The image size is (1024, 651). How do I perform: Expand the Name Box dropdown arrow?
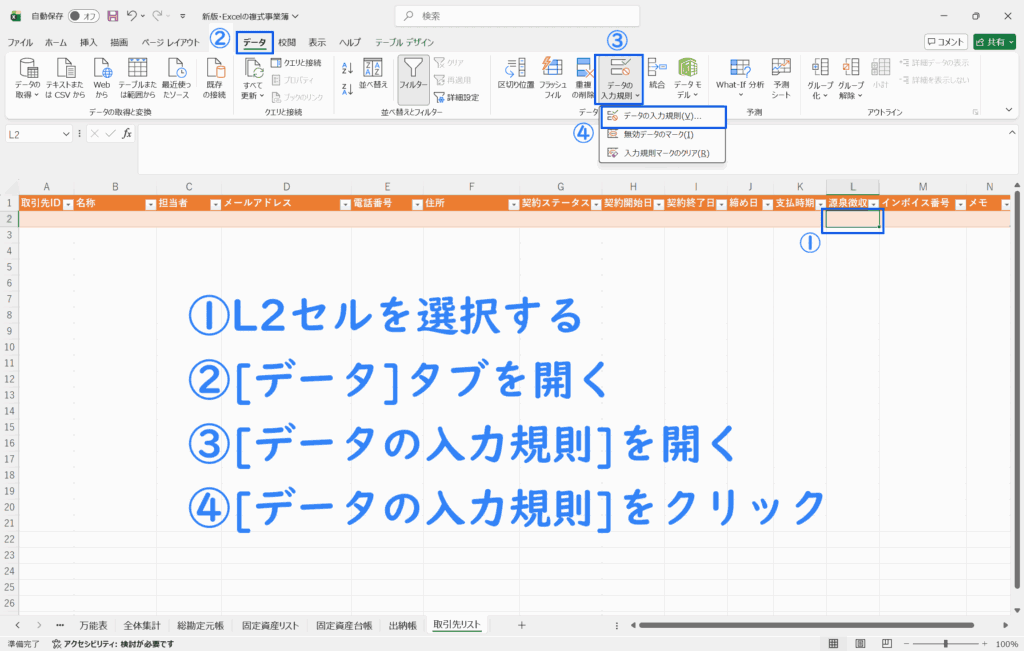(66, 133)
